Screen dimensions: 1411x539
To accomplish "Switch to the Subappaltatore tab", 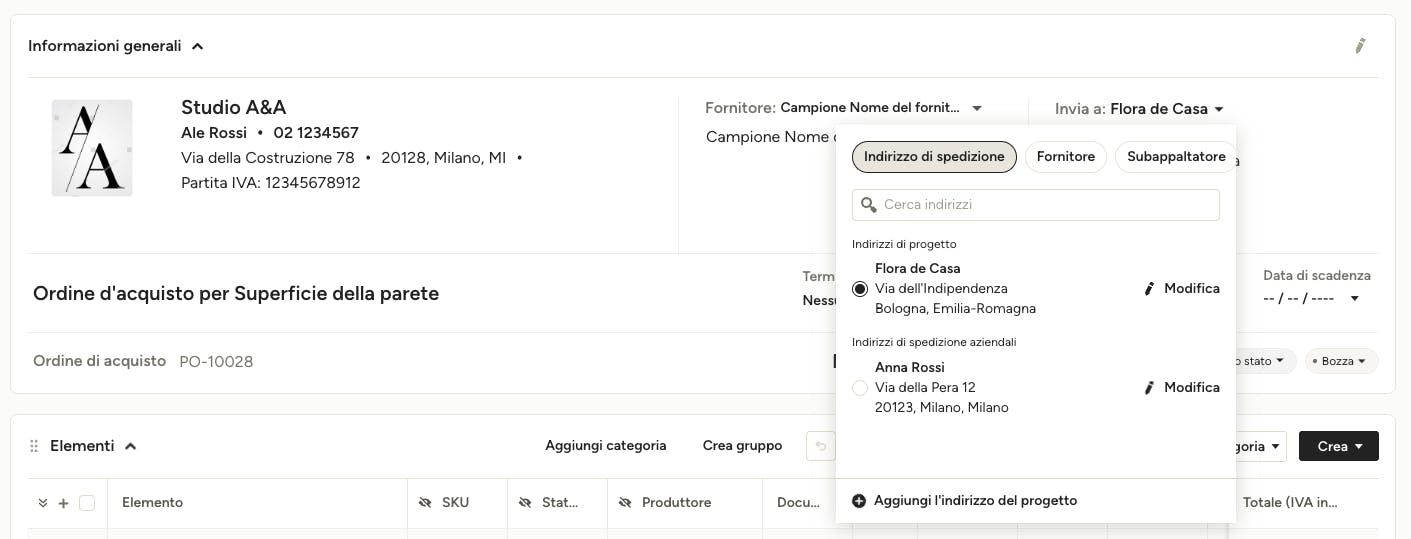I will [1175, 157].
